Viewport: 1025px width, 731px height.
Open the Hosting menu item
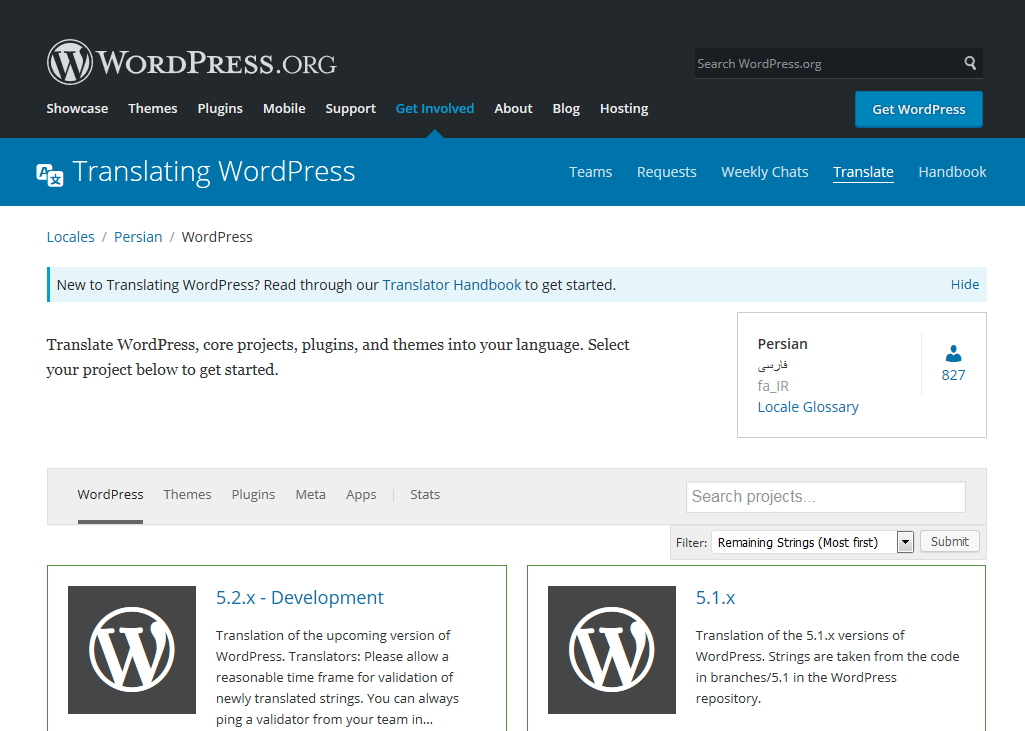(624, 109)
